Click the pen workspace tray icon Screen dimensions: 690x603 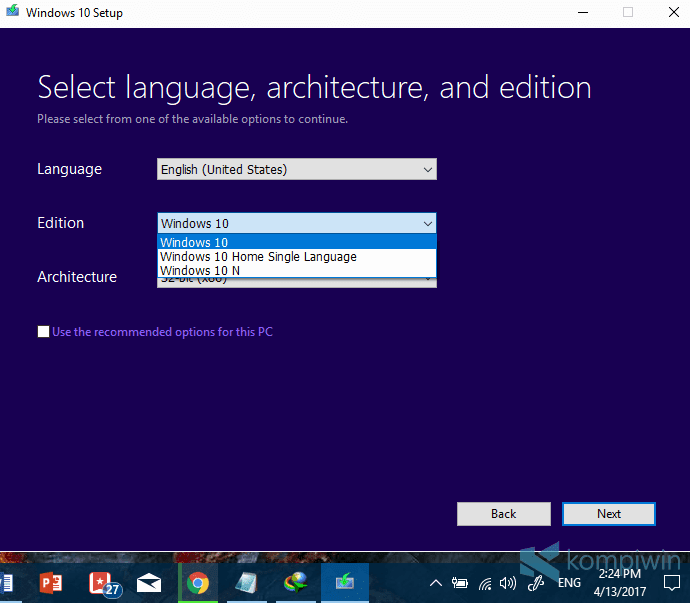coord(536,583)
